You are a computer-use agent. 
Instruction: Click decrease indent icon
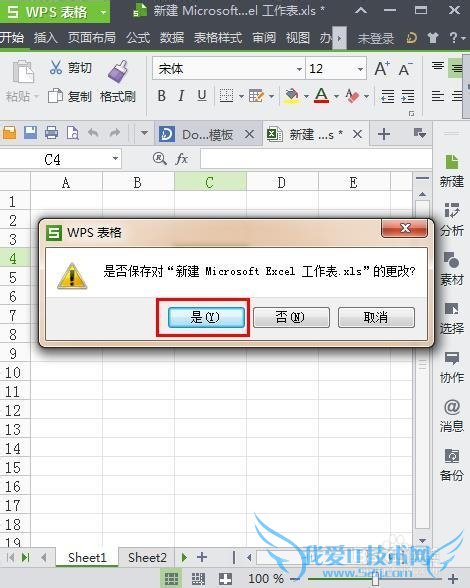point(387,96)
